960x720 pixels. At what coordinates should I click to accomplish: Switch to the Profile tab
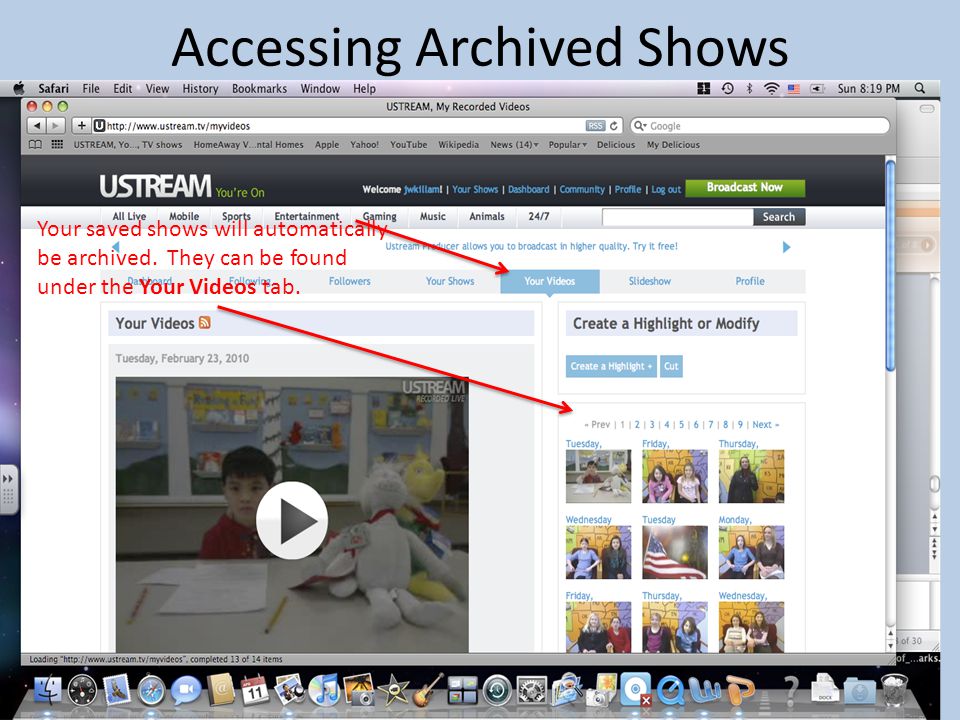click(750, 281)
